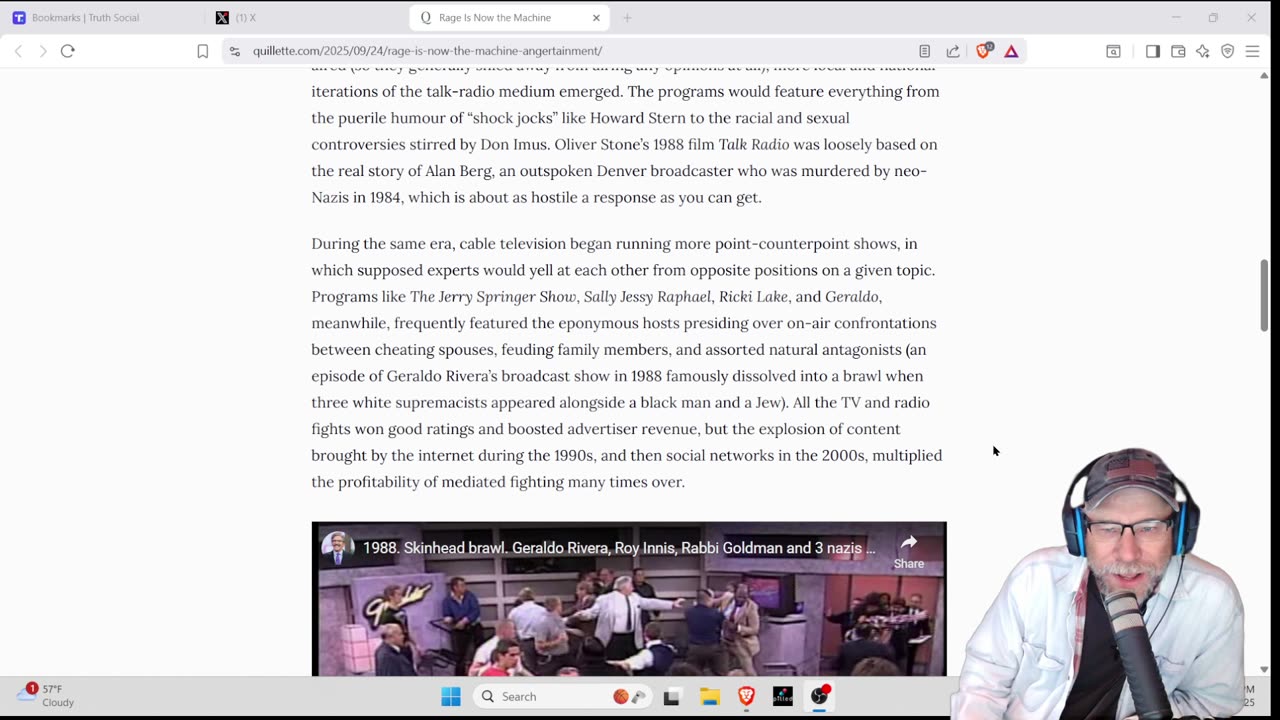
Task: Open the Skinhead brawl video title link
Action: [618, 548]
